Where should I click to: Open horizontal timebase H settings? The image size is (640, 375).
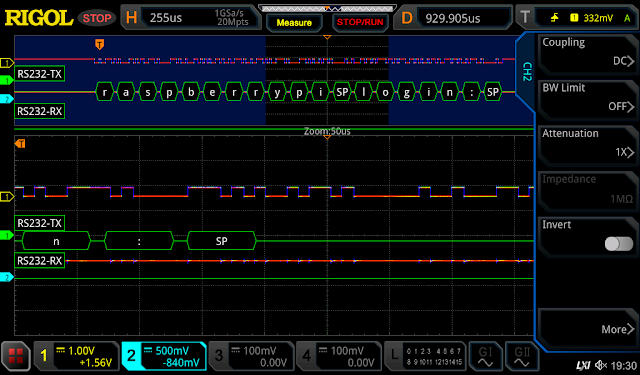pyautogui.click(x=131, y=18)
